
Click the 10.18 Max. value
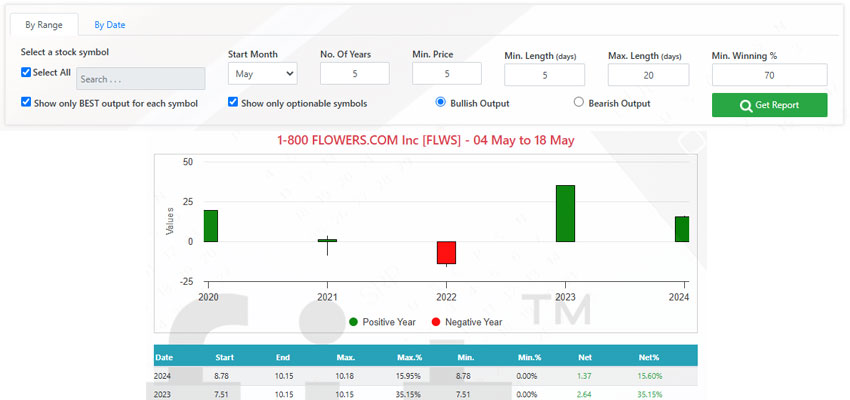[x=344, y=376]
